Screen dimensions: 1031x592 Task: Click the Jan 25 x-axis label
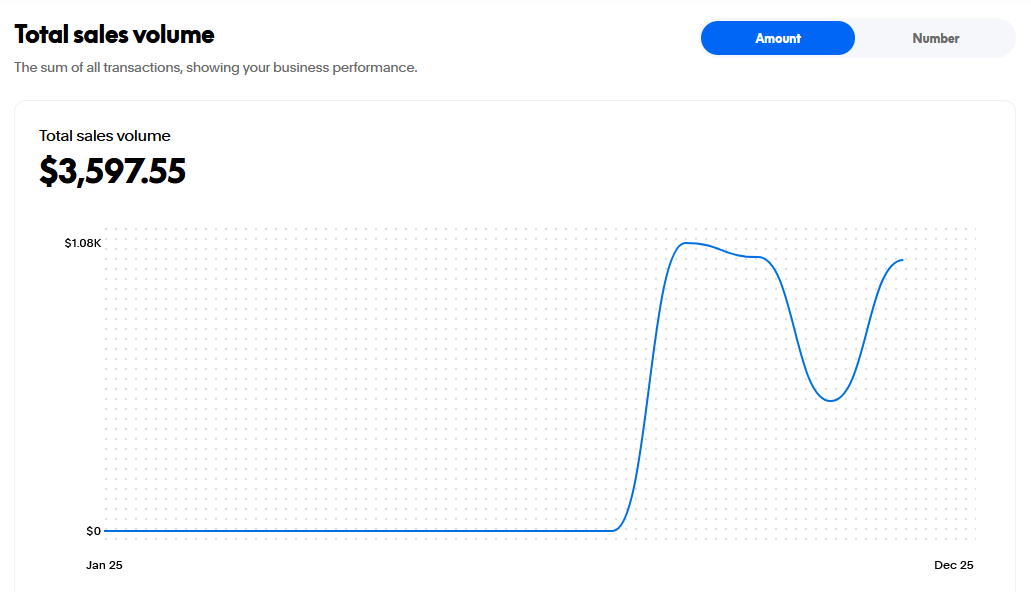104,565
